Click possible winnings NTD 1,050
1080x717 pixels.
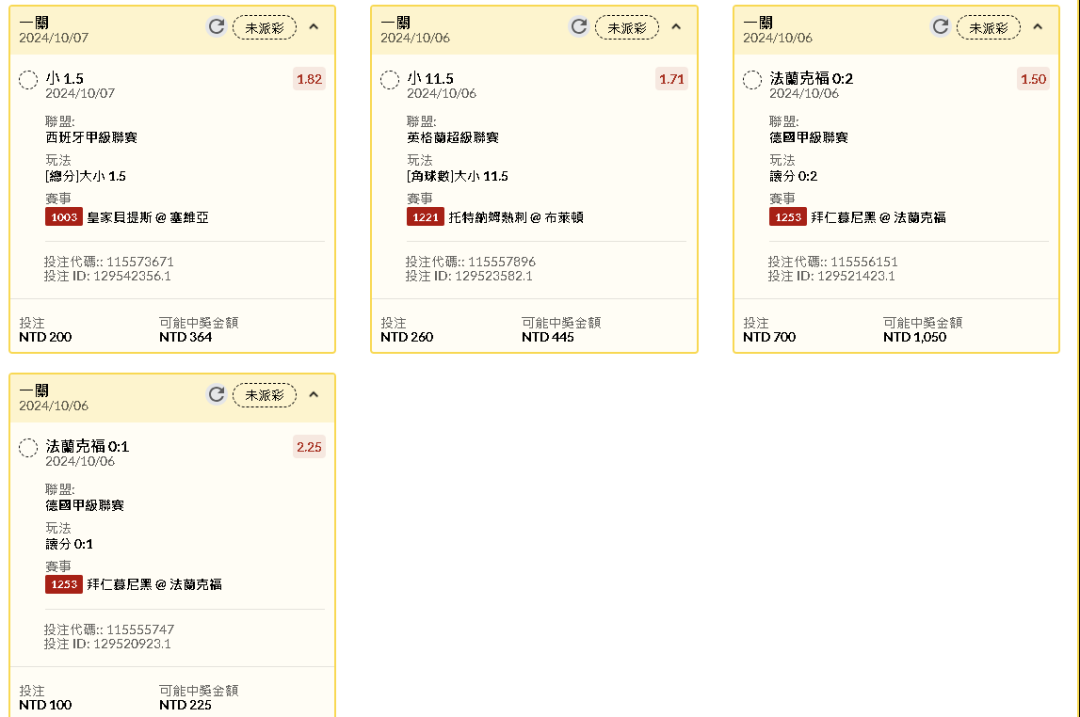(x=915, y=337)
